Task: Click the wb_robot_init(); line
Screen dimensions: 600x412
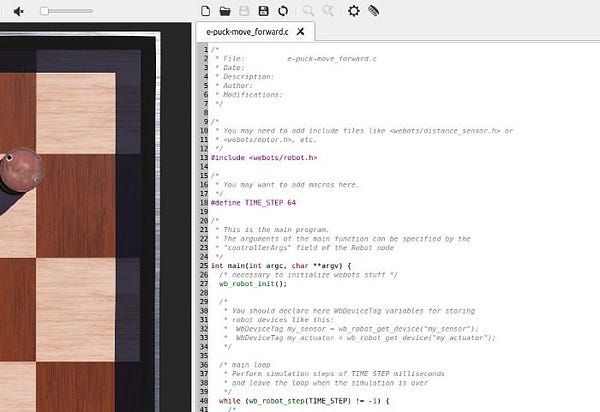Action: click(253, 284)
